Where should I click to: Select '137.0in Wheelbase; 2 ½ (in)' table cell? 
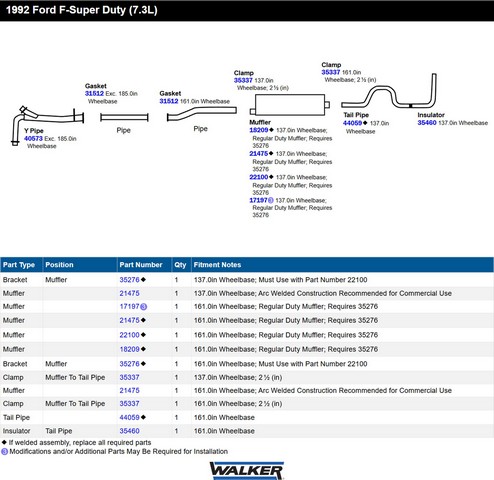(238, 377)
